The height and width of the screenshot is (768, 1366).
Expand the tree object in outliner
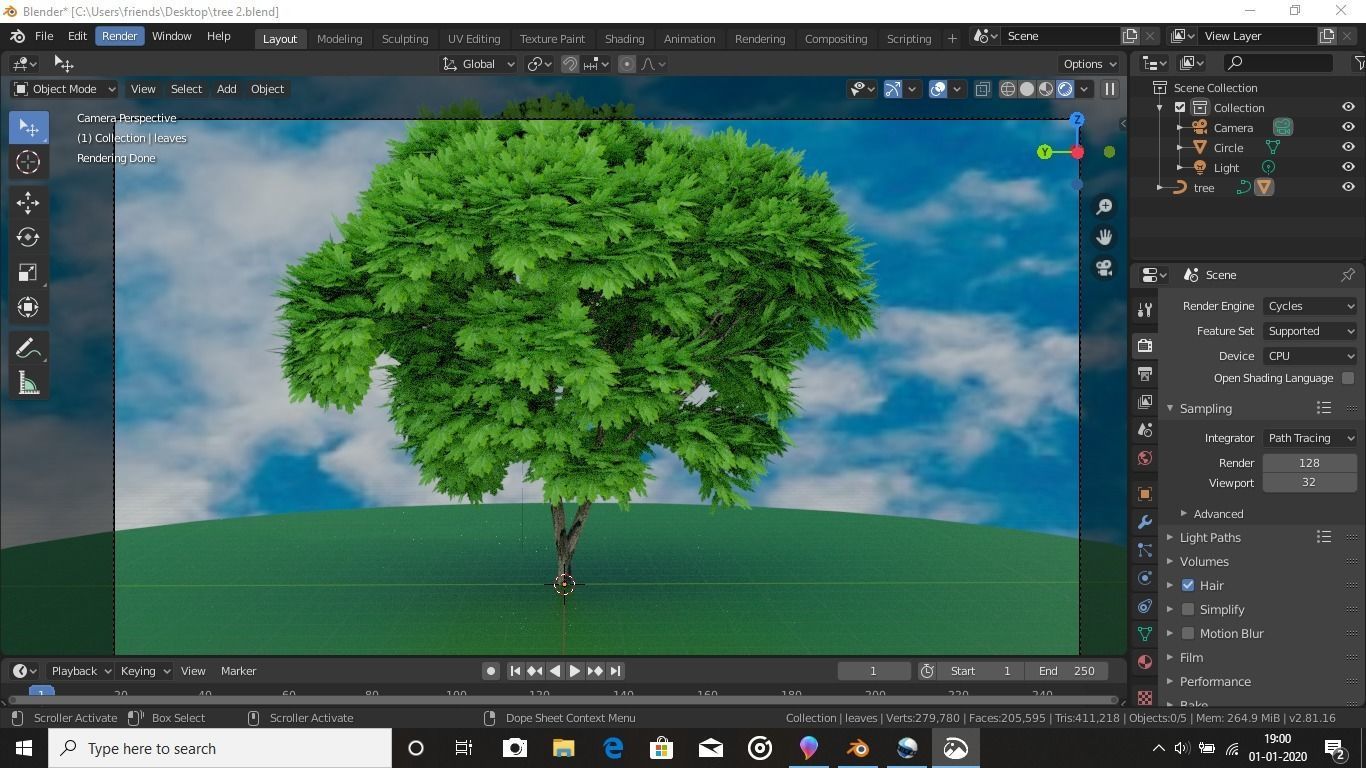1160,187
